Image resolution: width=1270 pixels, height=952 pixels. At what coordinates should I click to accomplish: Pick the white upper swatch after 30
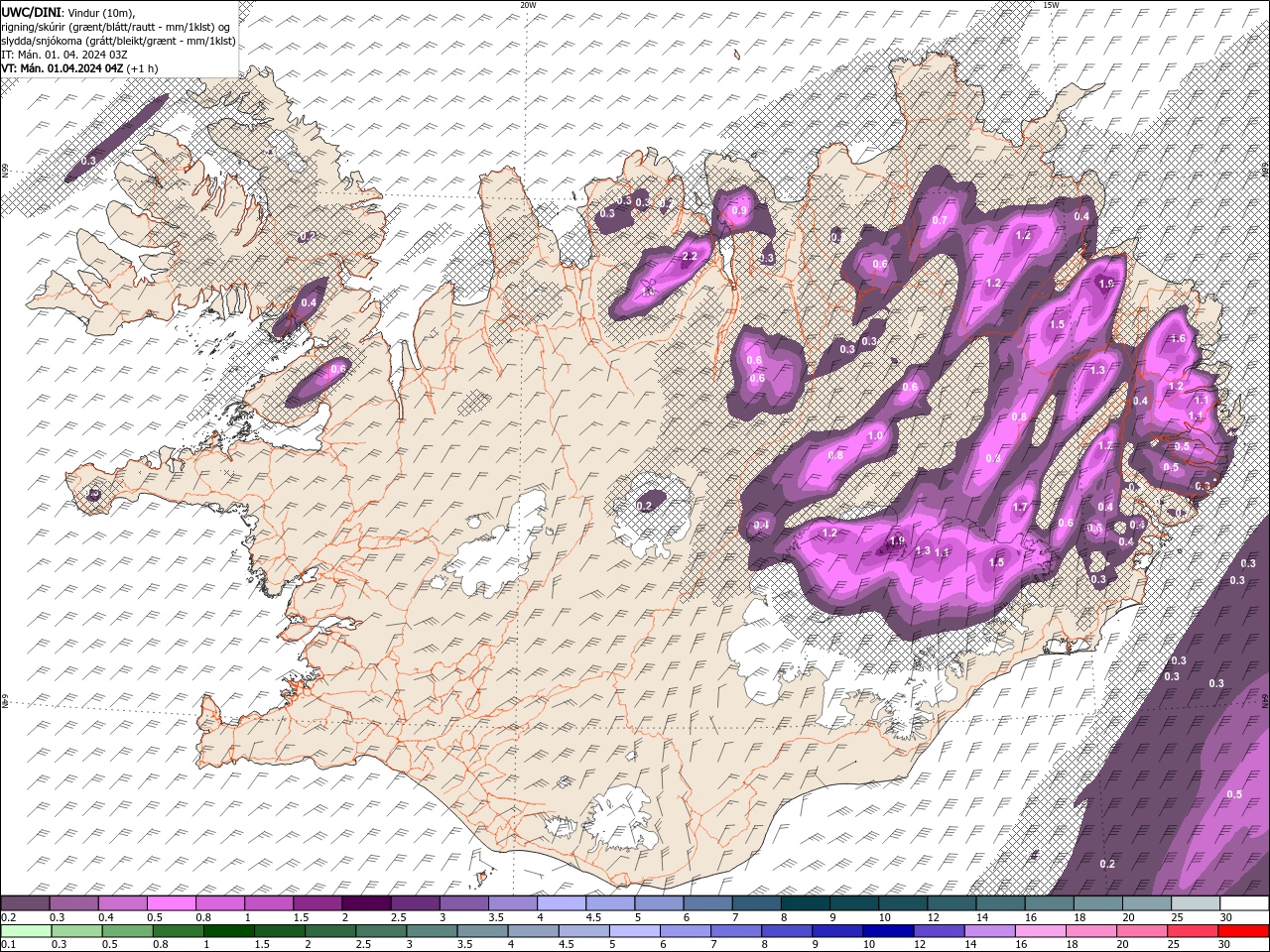[x=1245, y=903]
